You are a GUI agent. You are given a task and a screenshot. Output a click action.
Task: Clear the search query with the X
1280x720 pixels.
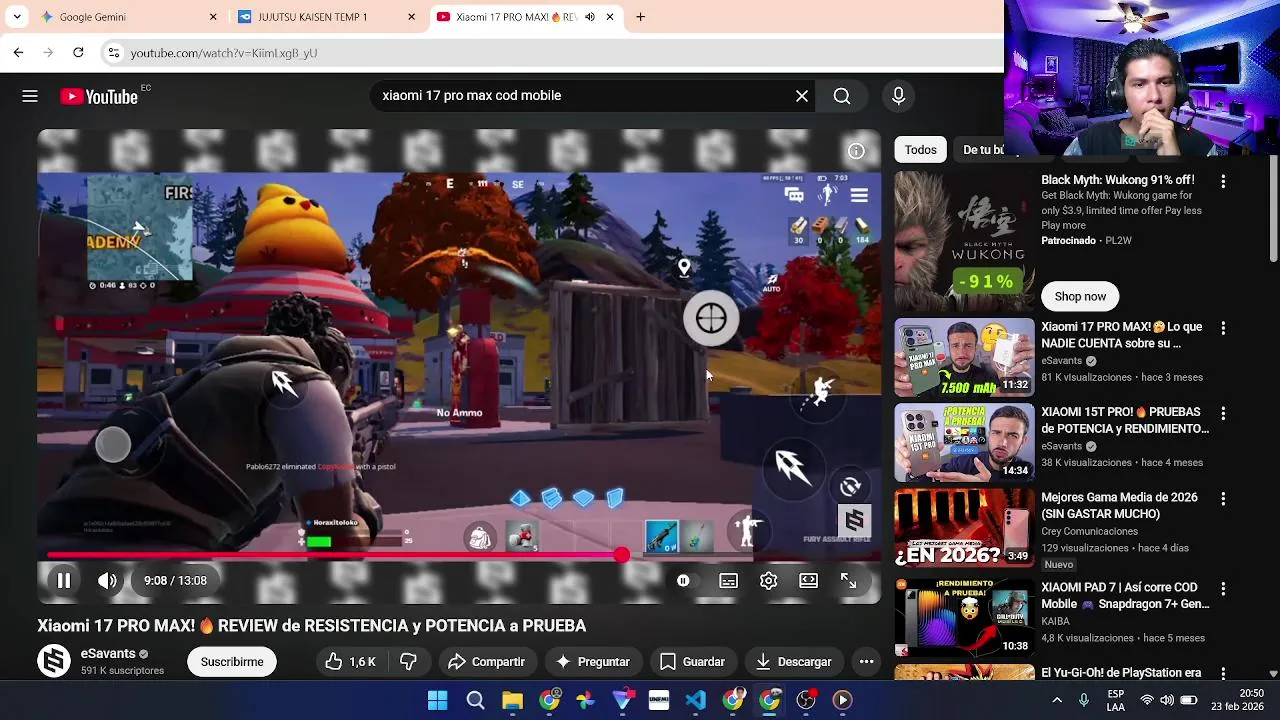click(x=802, y=96)
